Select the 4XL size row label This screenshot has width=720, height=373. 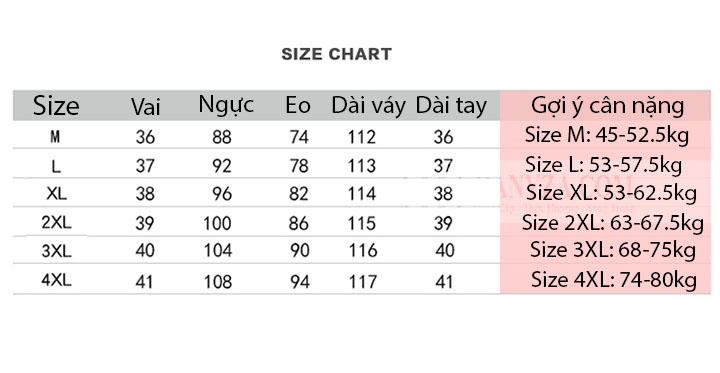click(x=56, y=280)
